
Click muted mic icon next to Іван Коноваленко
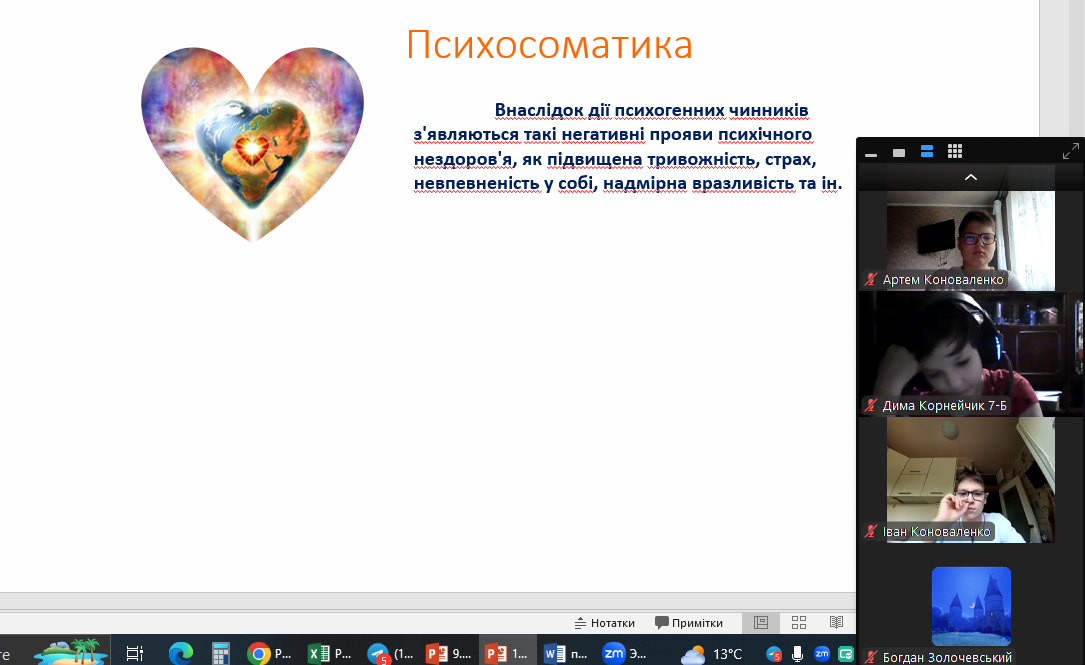click(x=871, y=531)
